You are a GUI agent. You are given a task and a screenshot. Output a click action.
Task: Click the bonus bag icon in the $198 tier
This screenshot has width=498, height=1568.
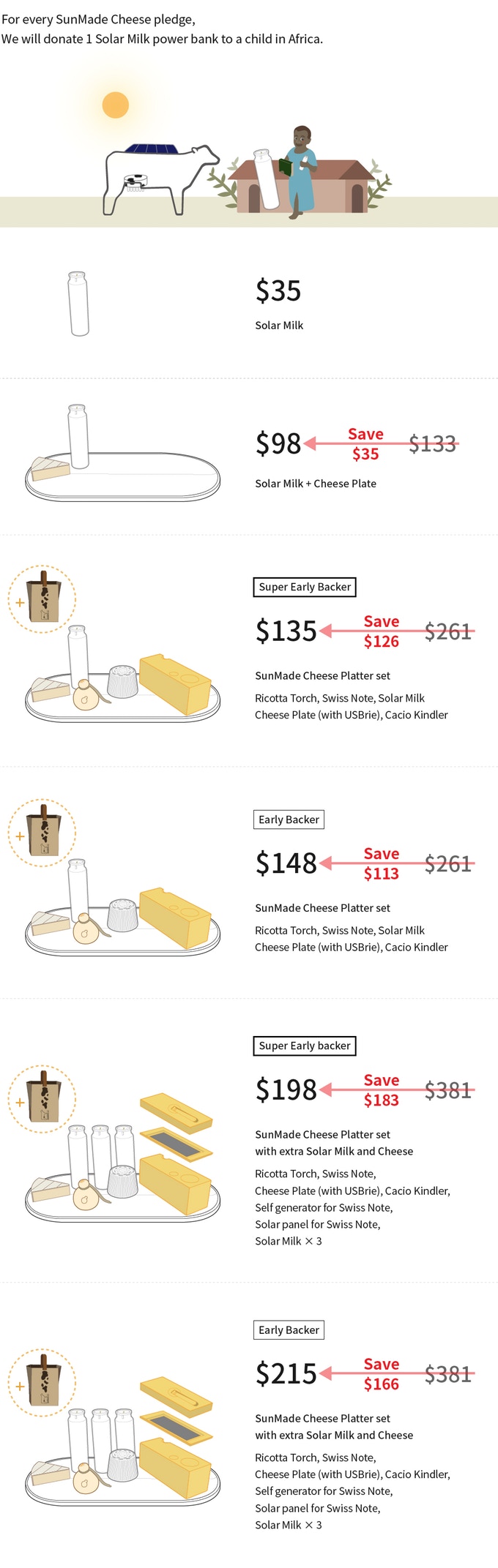click(42, 1099)
